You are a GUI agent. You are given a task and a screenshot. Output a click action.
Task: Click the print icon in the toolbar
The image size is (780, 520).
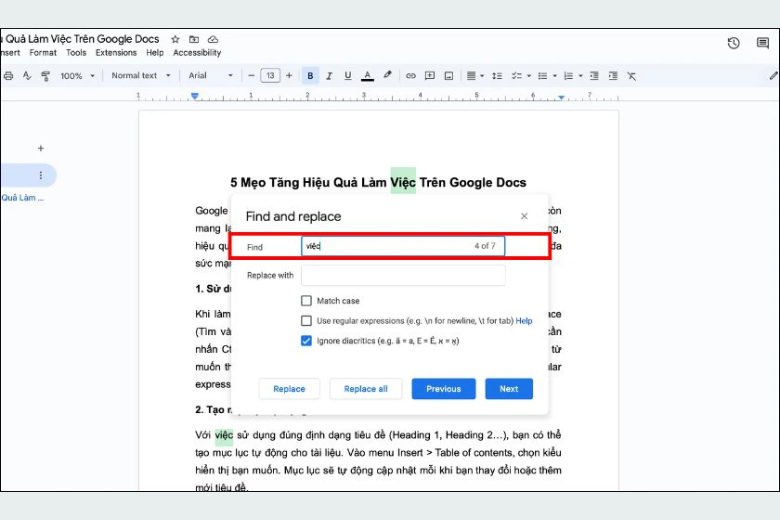[9, 75]
